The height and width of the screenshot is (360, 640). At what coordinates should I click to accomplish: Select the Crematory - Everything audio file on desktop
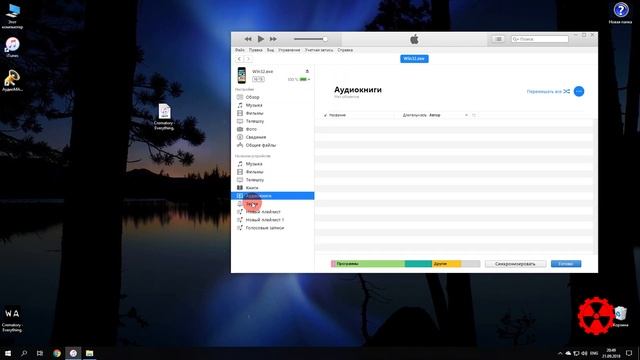point(164,117)
